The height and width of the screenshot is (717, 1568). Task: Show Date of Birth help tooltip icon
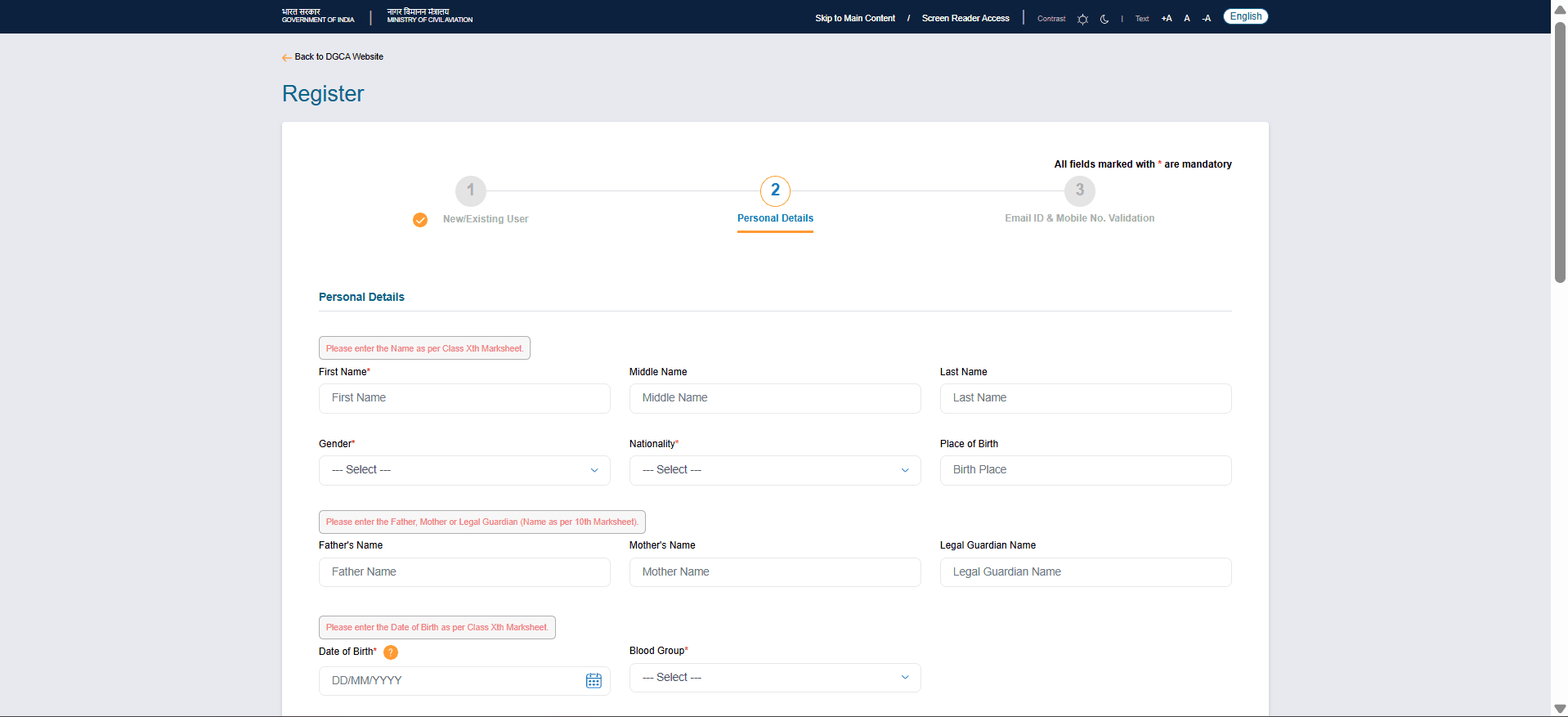391,652
